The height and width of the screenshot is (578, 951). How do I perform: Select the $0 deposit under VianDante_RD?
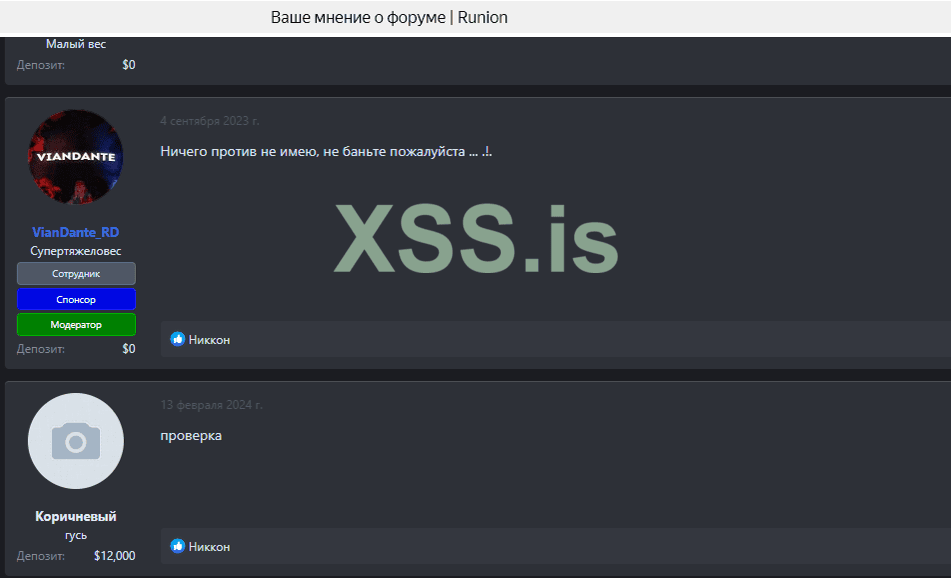129,349
